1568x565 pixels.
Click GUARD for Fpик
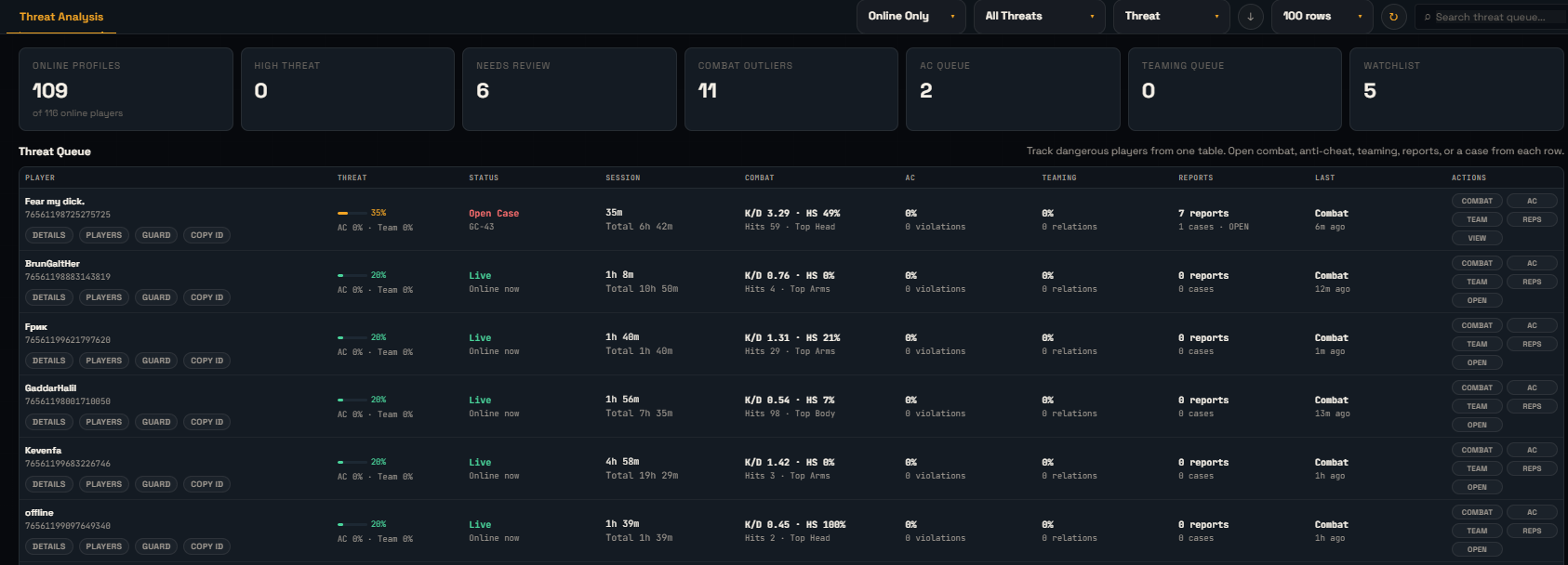156,361
